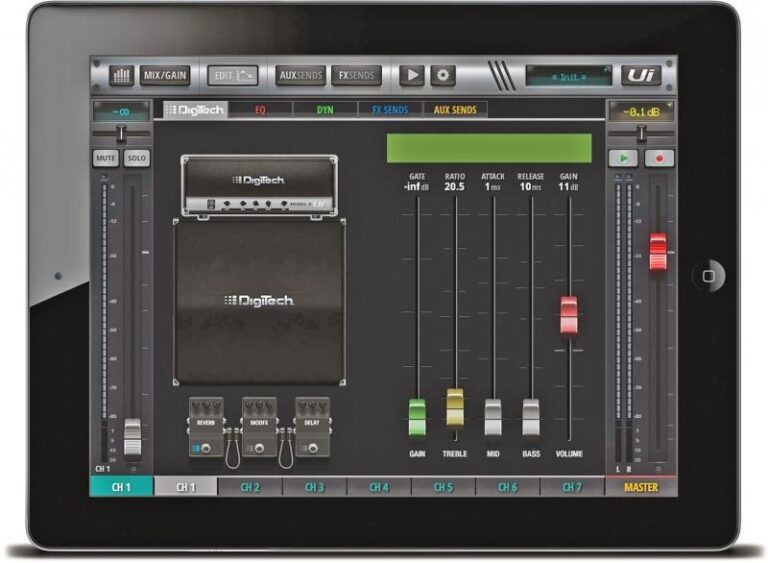Select the CH 6 channel tab
The height and width of the screenshot is (563, 768).
pyautogui.click(x=507, y=487)
